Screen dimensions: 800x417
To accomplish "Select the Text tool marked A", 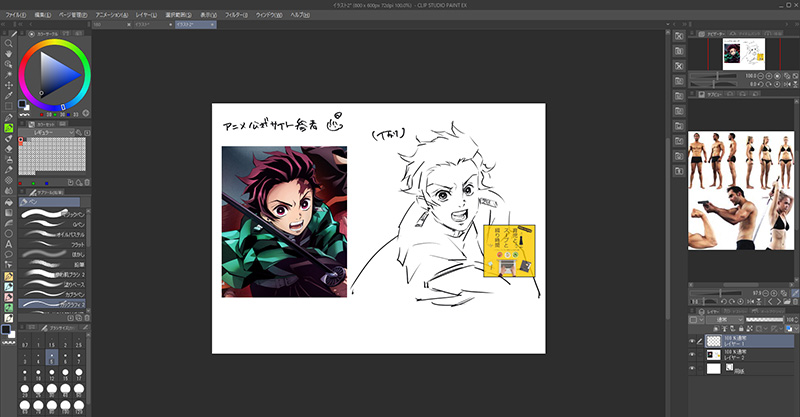I will coord(9,244).
